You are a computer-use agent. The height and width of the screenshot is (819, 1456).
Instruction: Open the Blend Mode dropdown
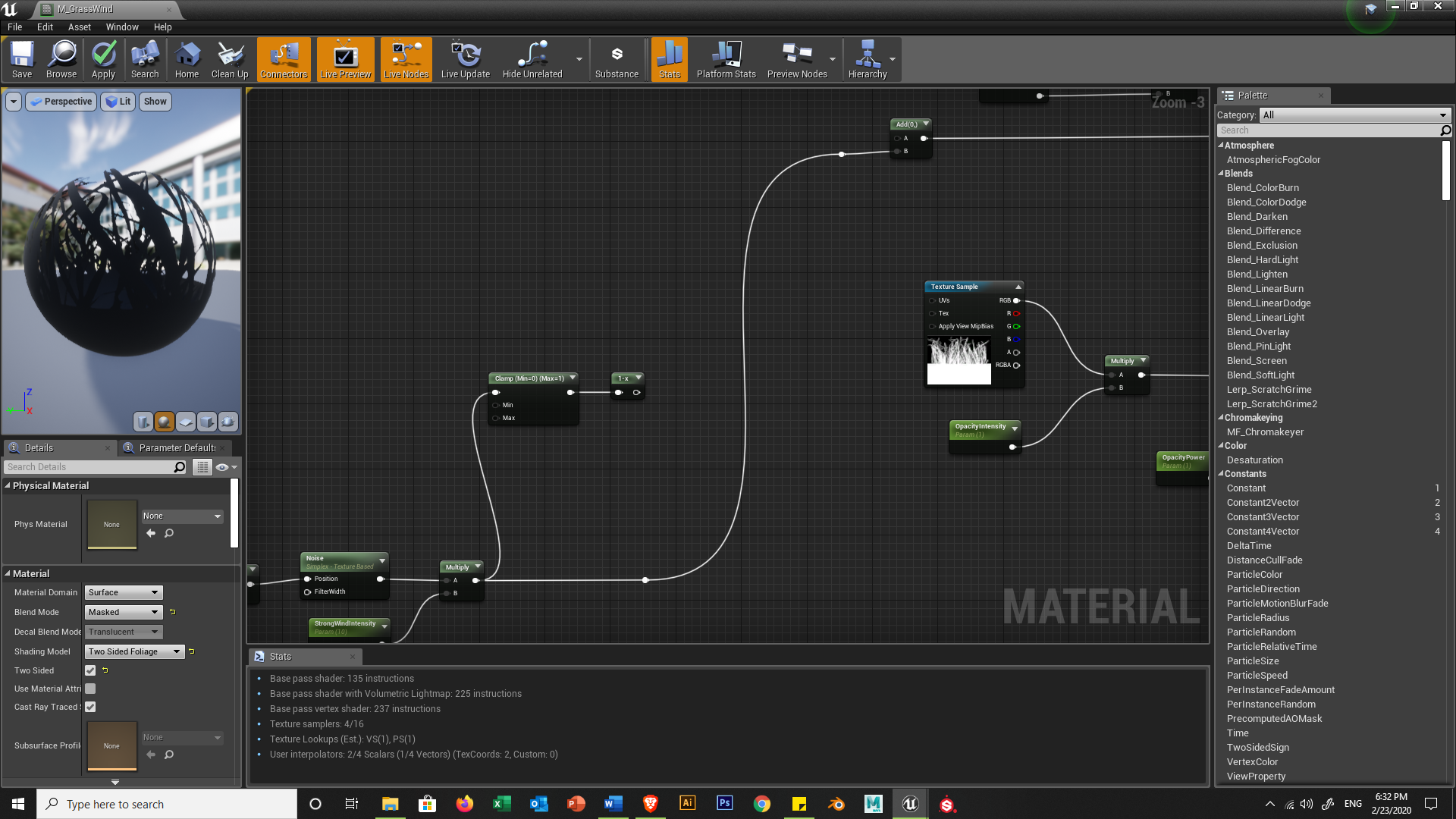click(124, 612)
